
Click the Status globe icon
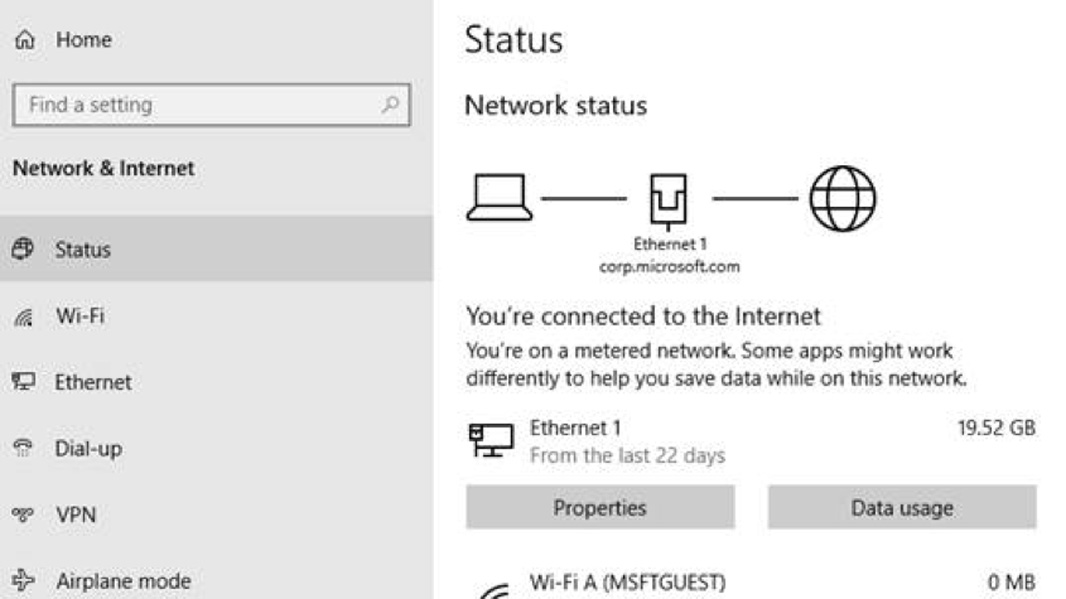coord(21,249)
